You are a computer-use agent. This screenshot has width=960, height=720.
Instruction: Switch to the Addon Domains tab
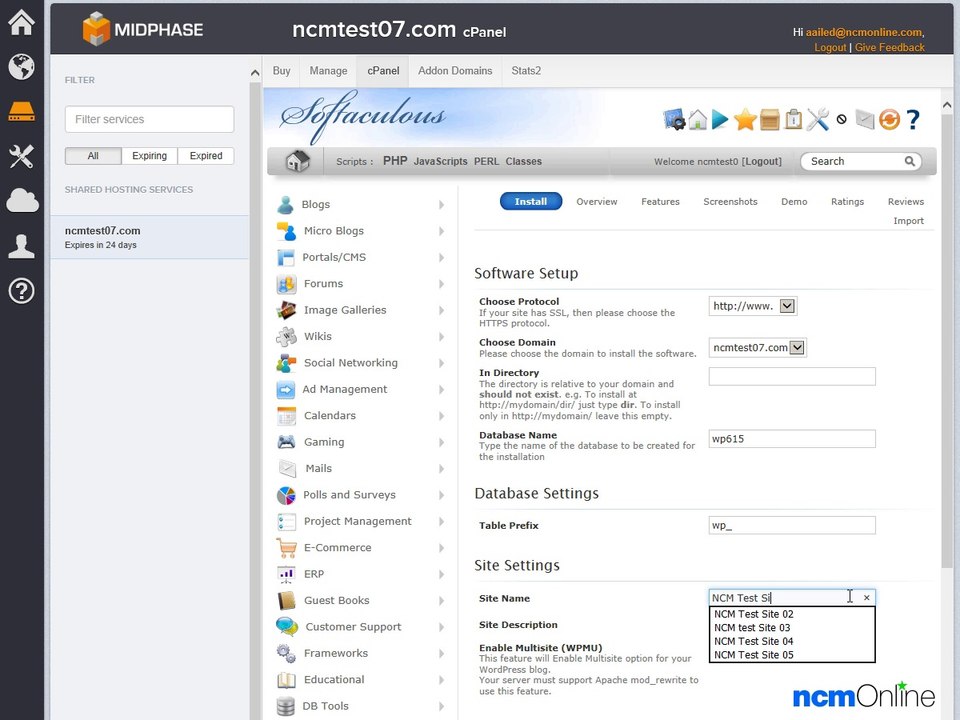(x=455, y=71)
